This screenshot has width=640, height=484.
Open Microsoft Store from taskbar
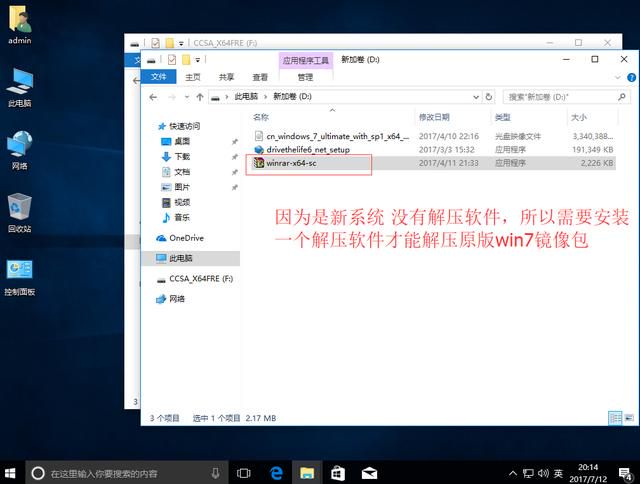point(338,473)
